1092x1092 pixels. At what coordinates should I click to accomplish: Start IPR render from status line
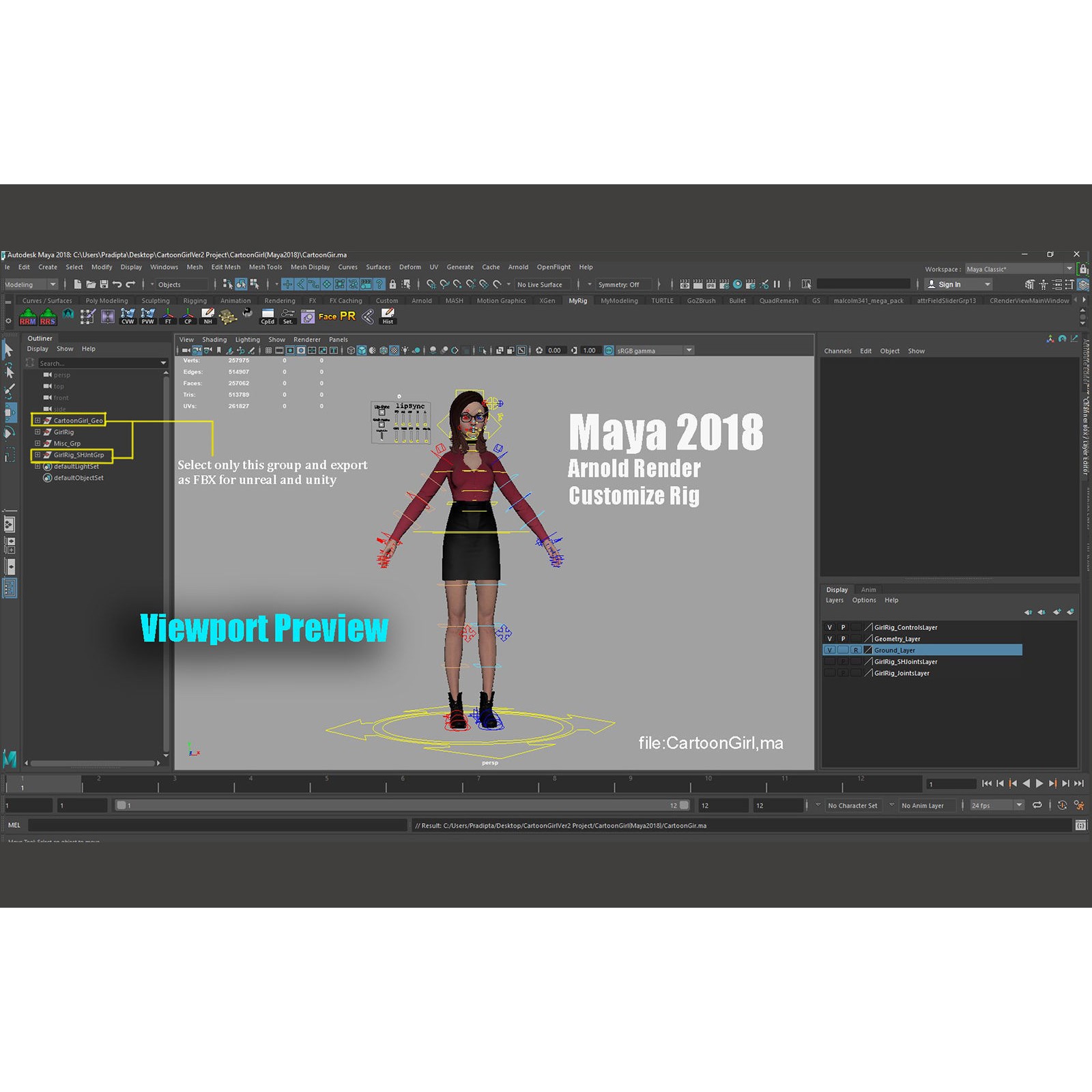pyautogui.click(x=710, y=285)
